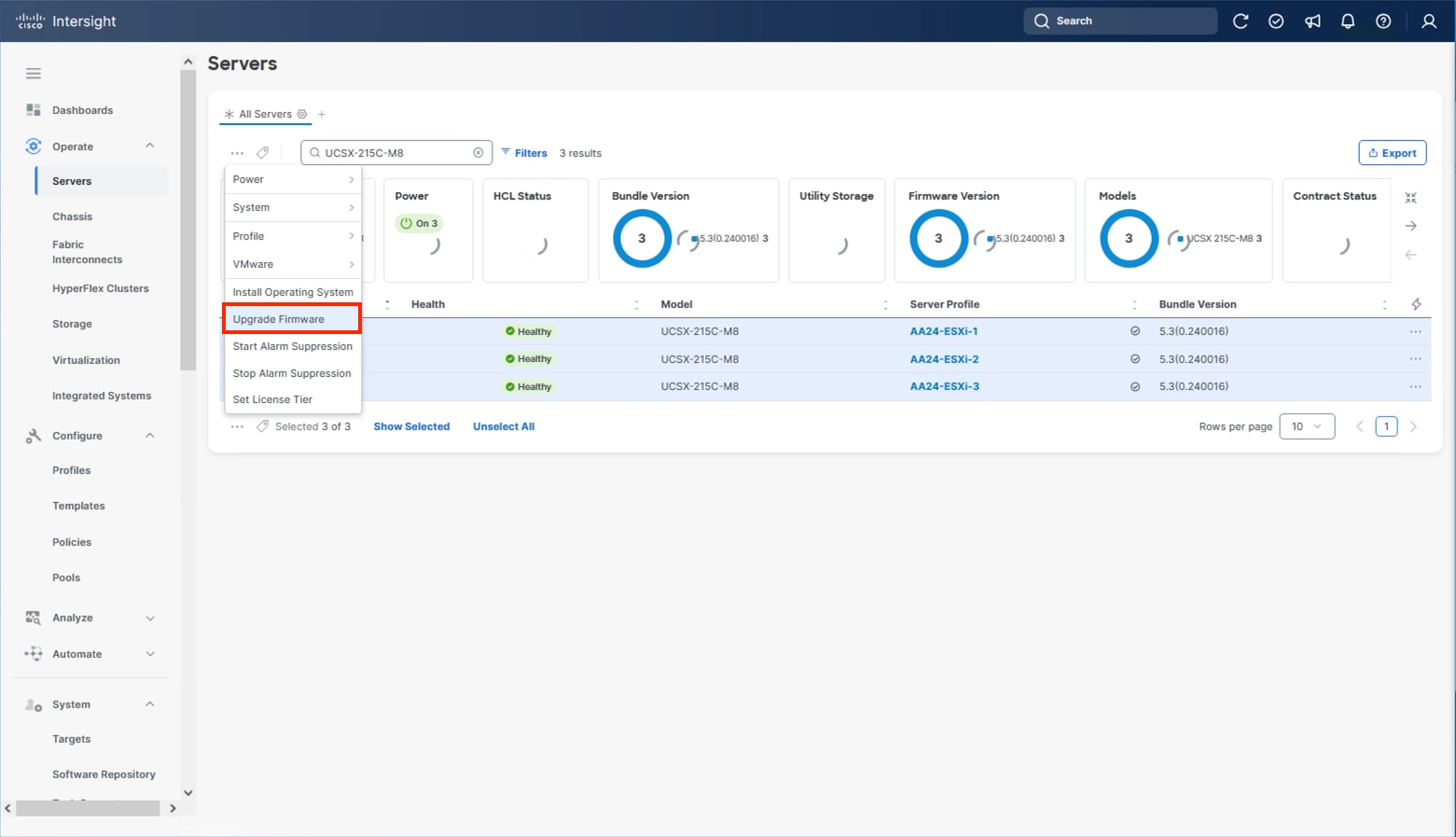Click the tag icon above the table
Screen dimensions: 1456x837
coord(263,153)
